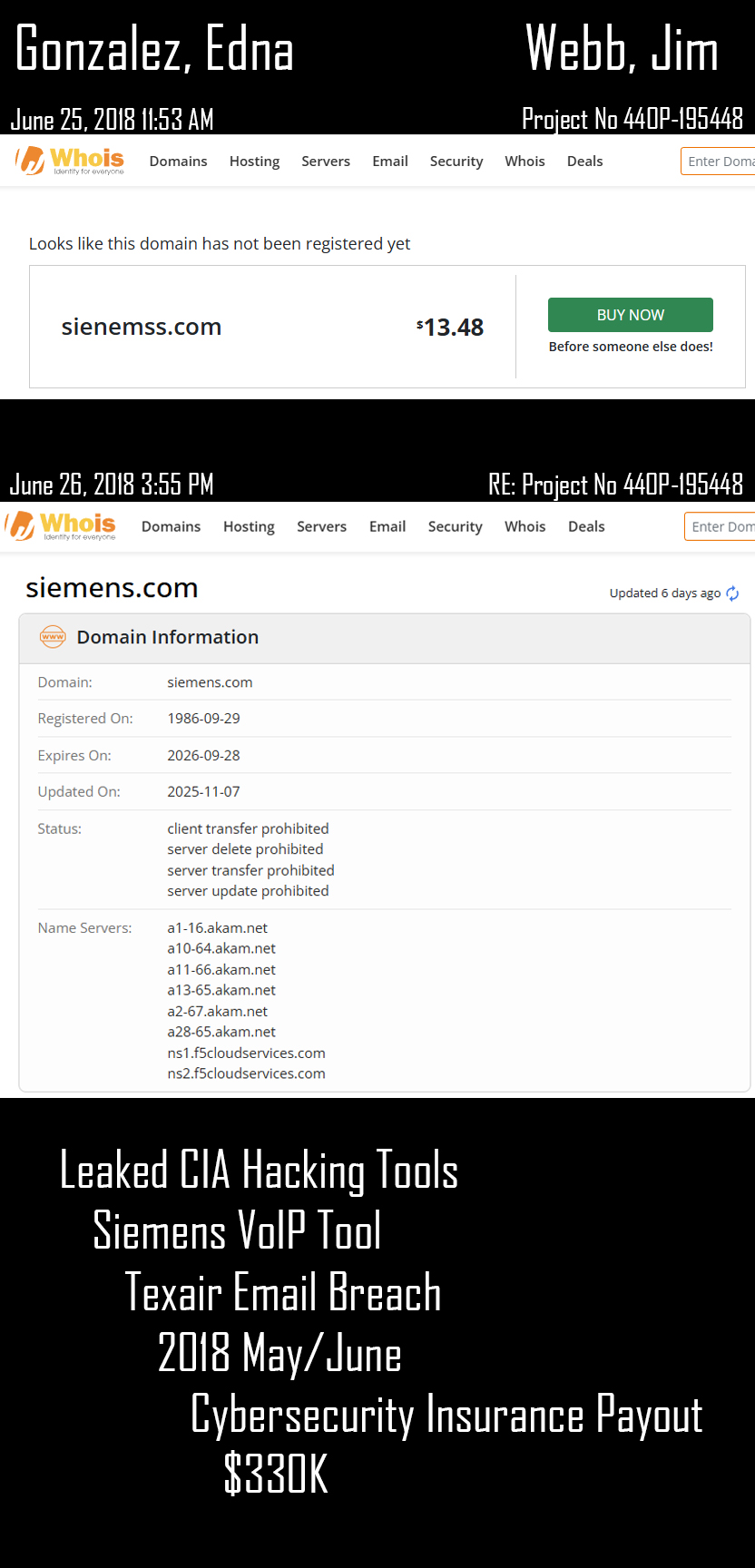Open Domains menu on the siemens.com page

tap(171, 526)
